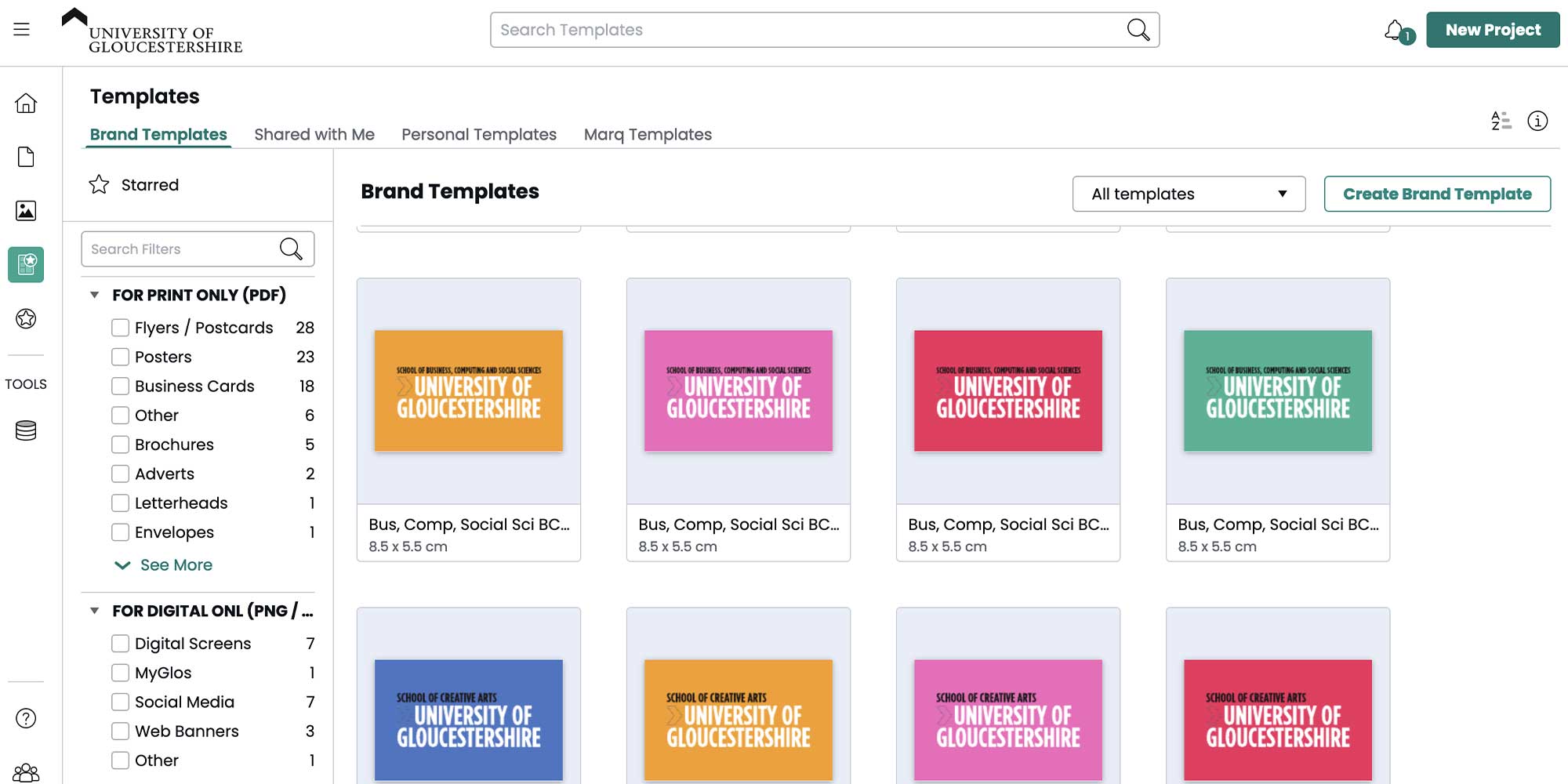
Task: Focus the Search Filters field
Action: click(x=198, y=249)
